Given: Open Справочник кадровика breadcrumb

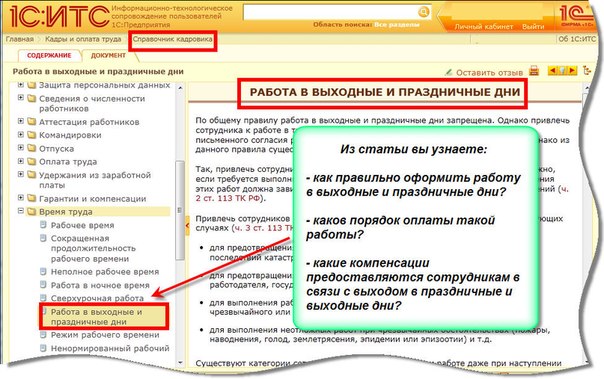Looking at the screenshot, I should [173, 39].
